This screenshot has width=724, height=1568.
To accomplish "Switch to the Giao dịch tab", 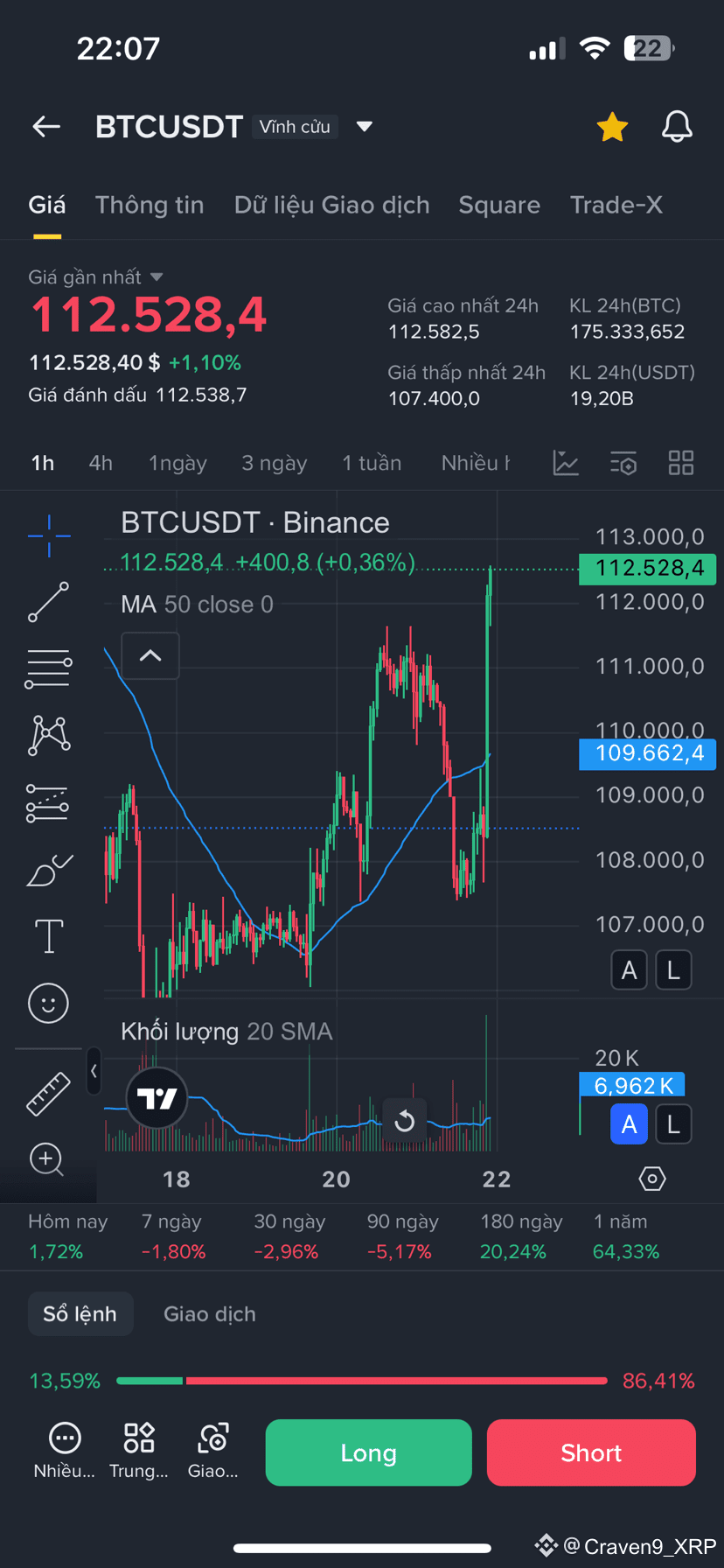I will pyautogui.click(x=210, y=1313).
